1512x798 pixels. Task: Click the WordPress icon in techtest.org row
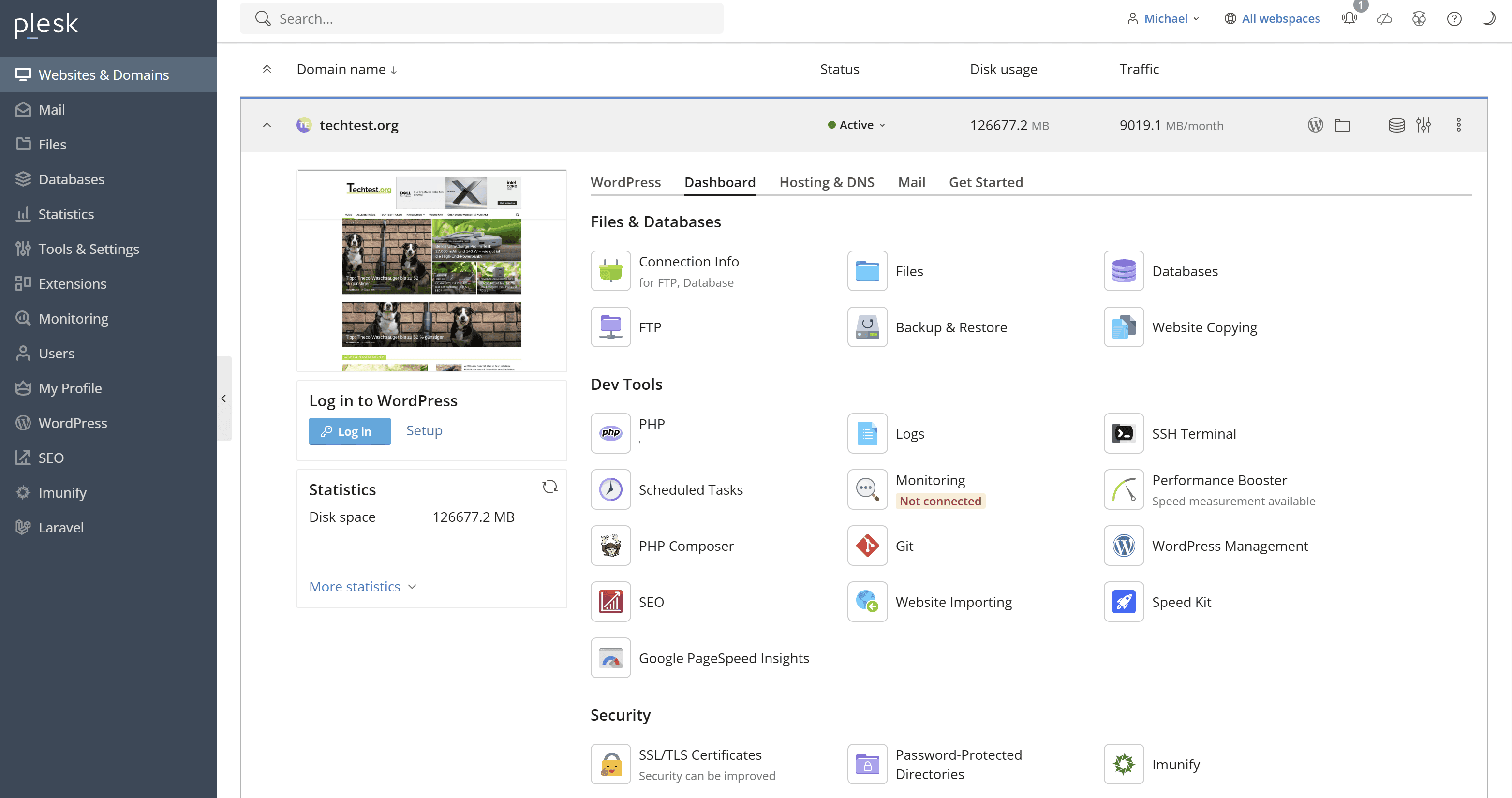point(1315,125)
